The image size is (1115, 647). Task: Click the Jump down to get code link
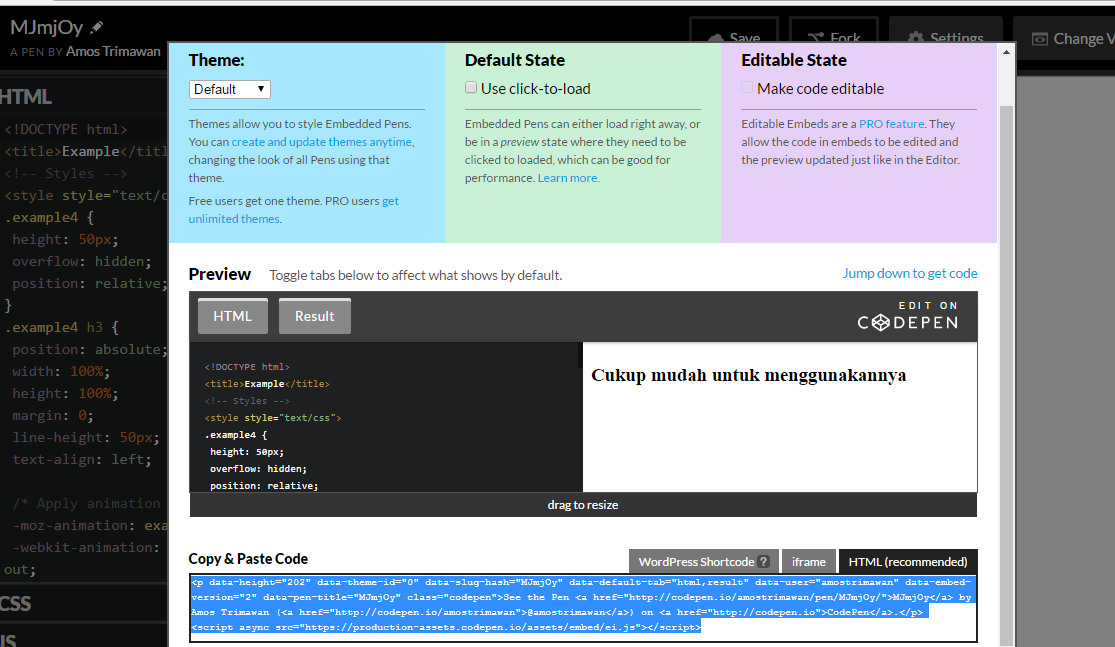[x=910, y=273]
